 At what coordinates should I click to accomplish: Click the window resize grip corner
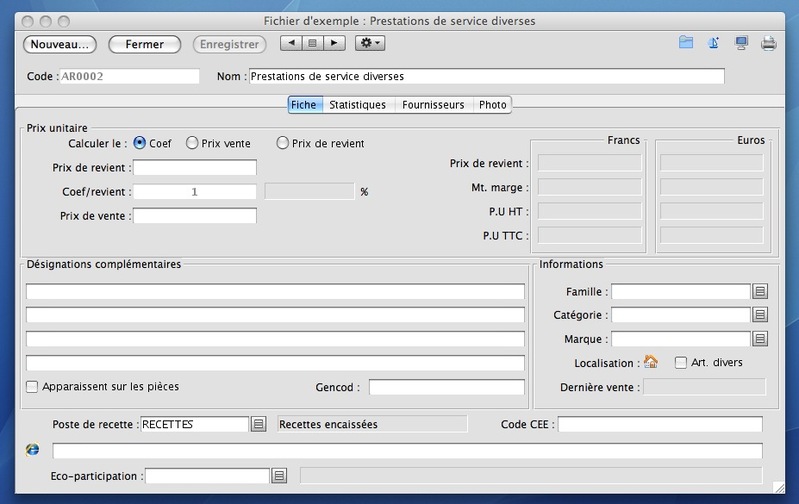click(779, 488)
